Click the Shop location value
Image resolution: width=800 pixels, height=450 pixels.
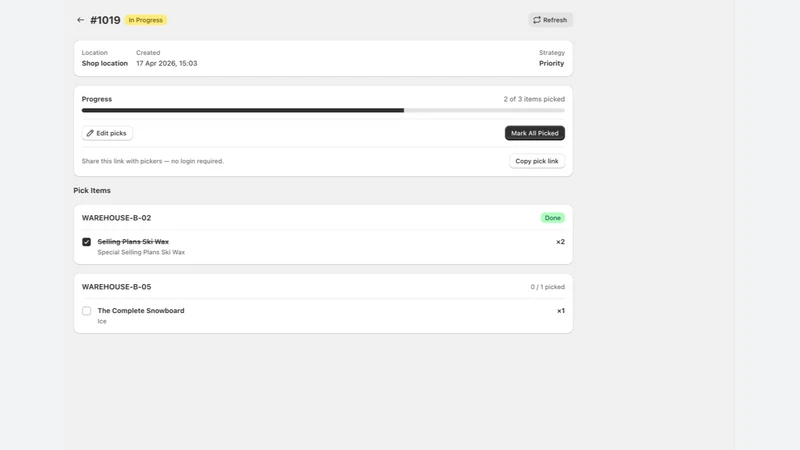click(105, 63)
